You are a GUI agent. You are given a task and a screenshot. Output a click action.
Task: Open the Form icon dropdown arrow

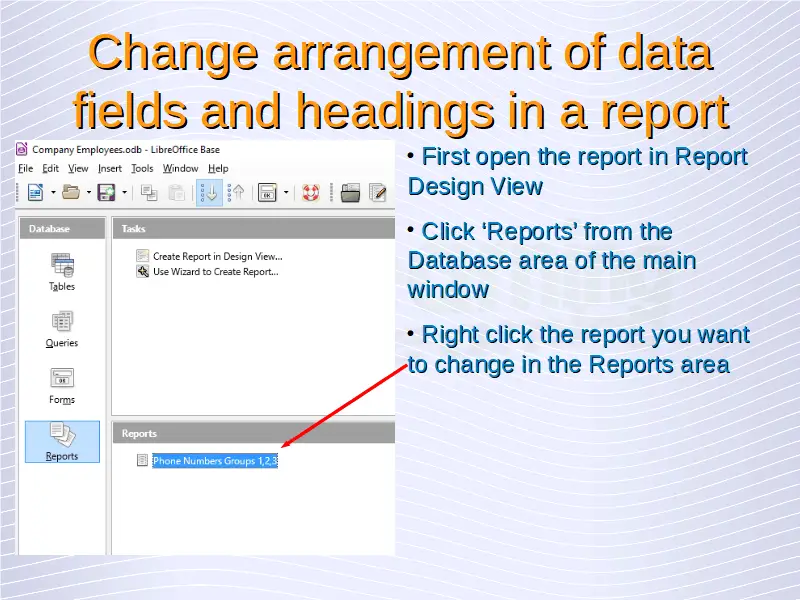tap(286, 193)
